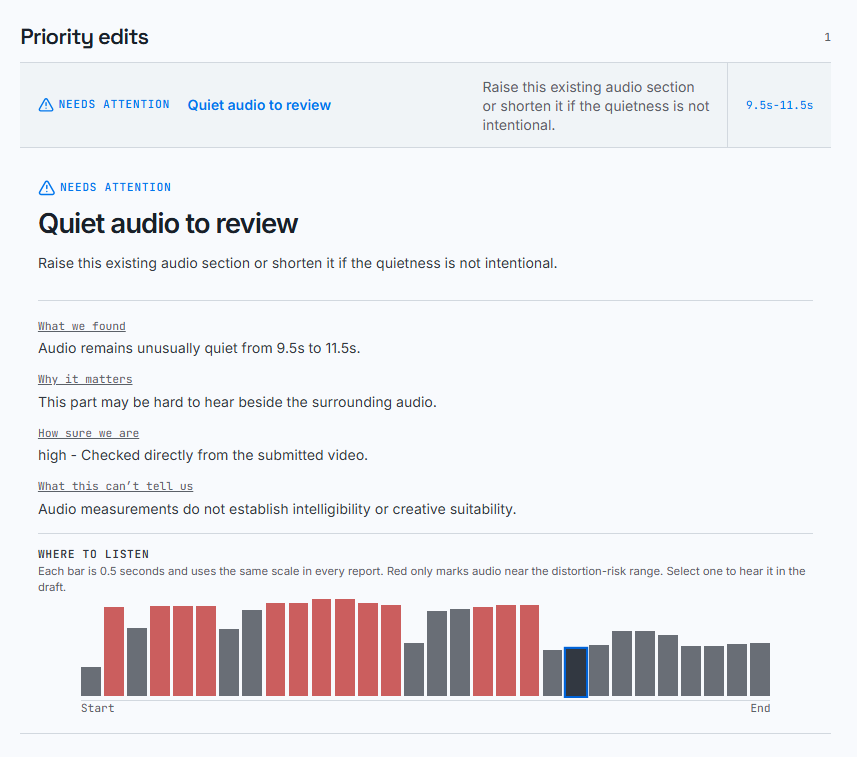857x757 pixels.
Task: Click the 'Start' label under the chart
Action: pyautogui.click(x=97, y=708)
